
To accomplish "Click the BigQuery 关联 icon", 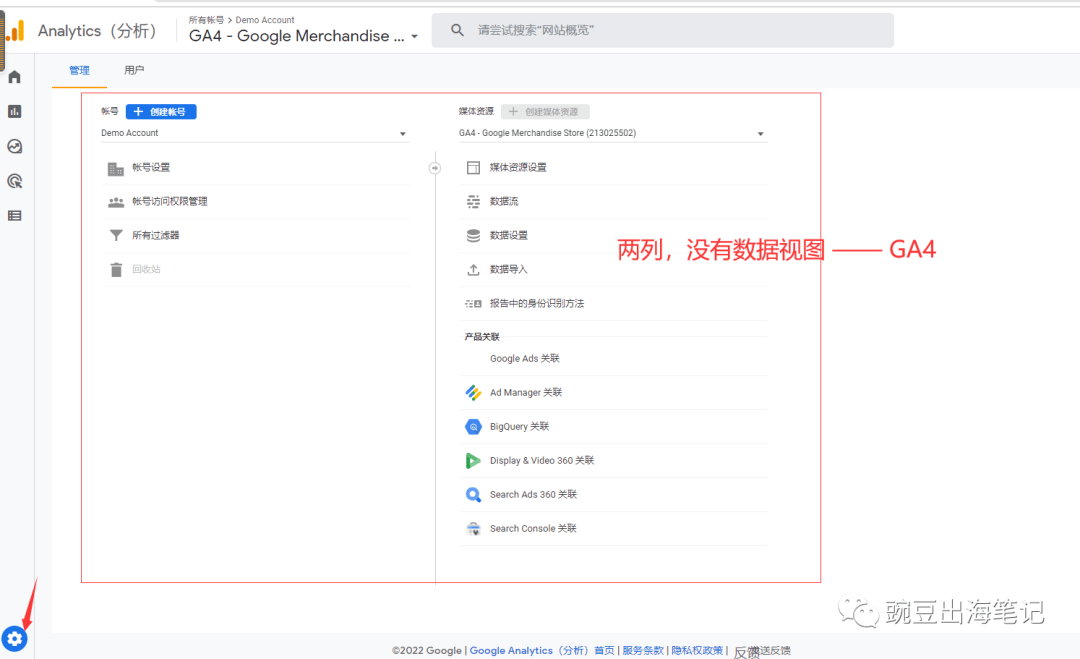I will click(473, 427).
